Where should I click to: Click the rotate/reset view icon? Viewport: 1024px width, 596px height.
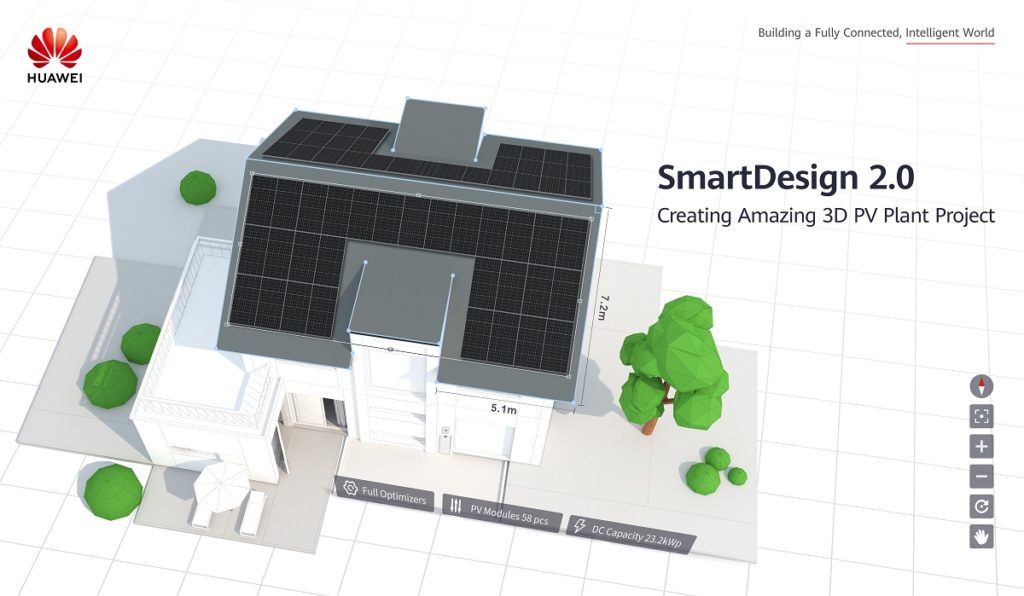click(x=982, y=507)
